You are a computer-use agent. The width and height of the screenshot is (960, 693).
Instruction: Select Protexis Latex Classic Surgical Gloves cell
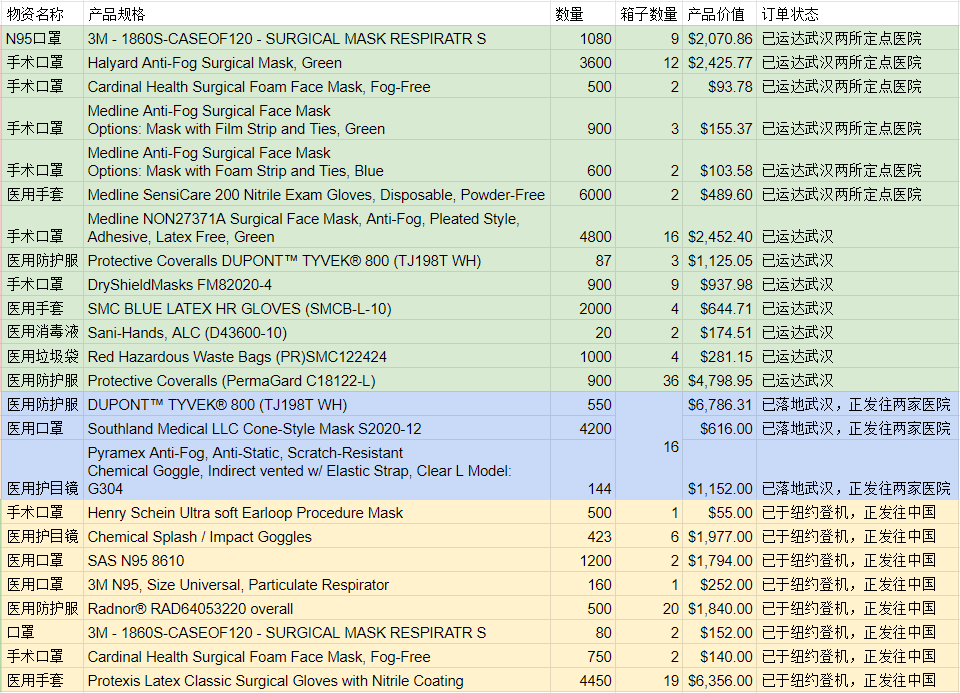(317, 680)
